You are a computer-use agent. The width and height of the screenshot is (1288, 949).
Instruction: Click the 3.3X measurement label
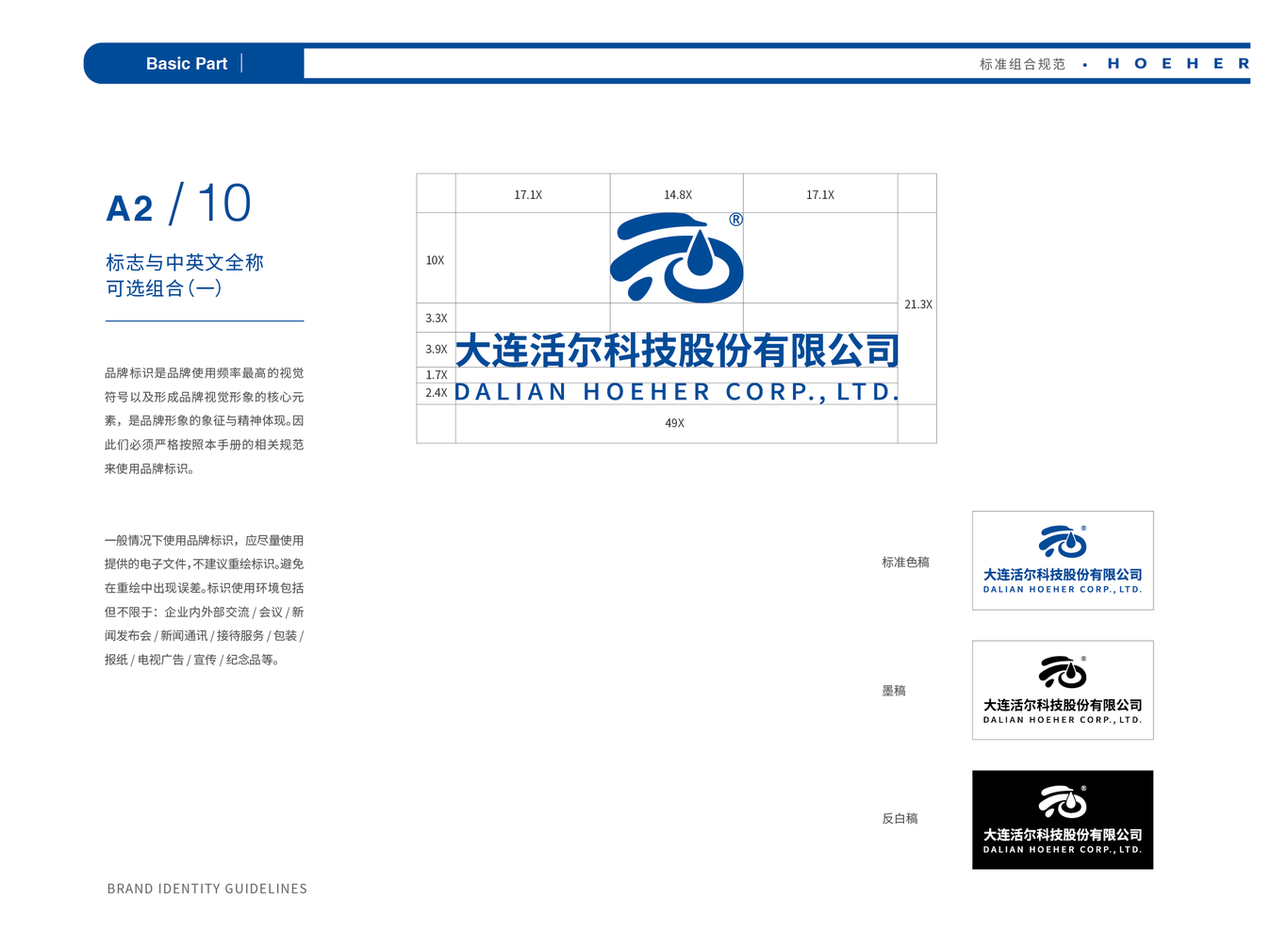[437, 319]
